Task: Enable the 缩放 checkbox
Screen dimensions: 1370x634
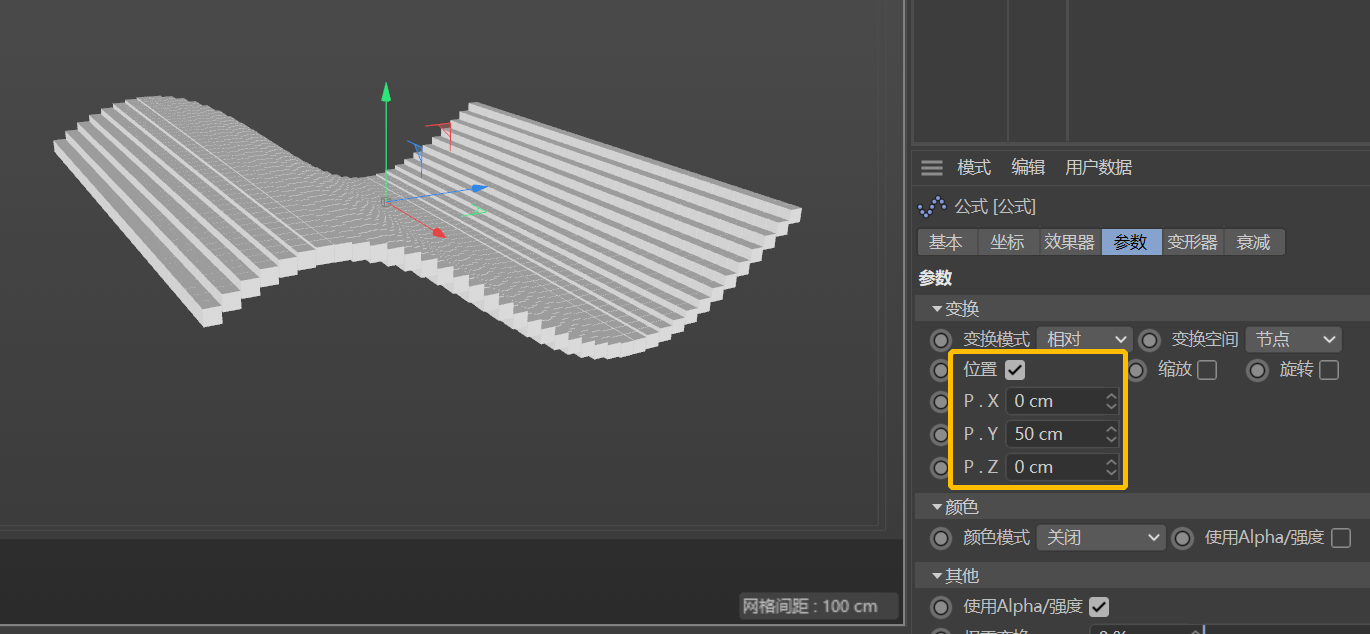Action: [1207, 370]
